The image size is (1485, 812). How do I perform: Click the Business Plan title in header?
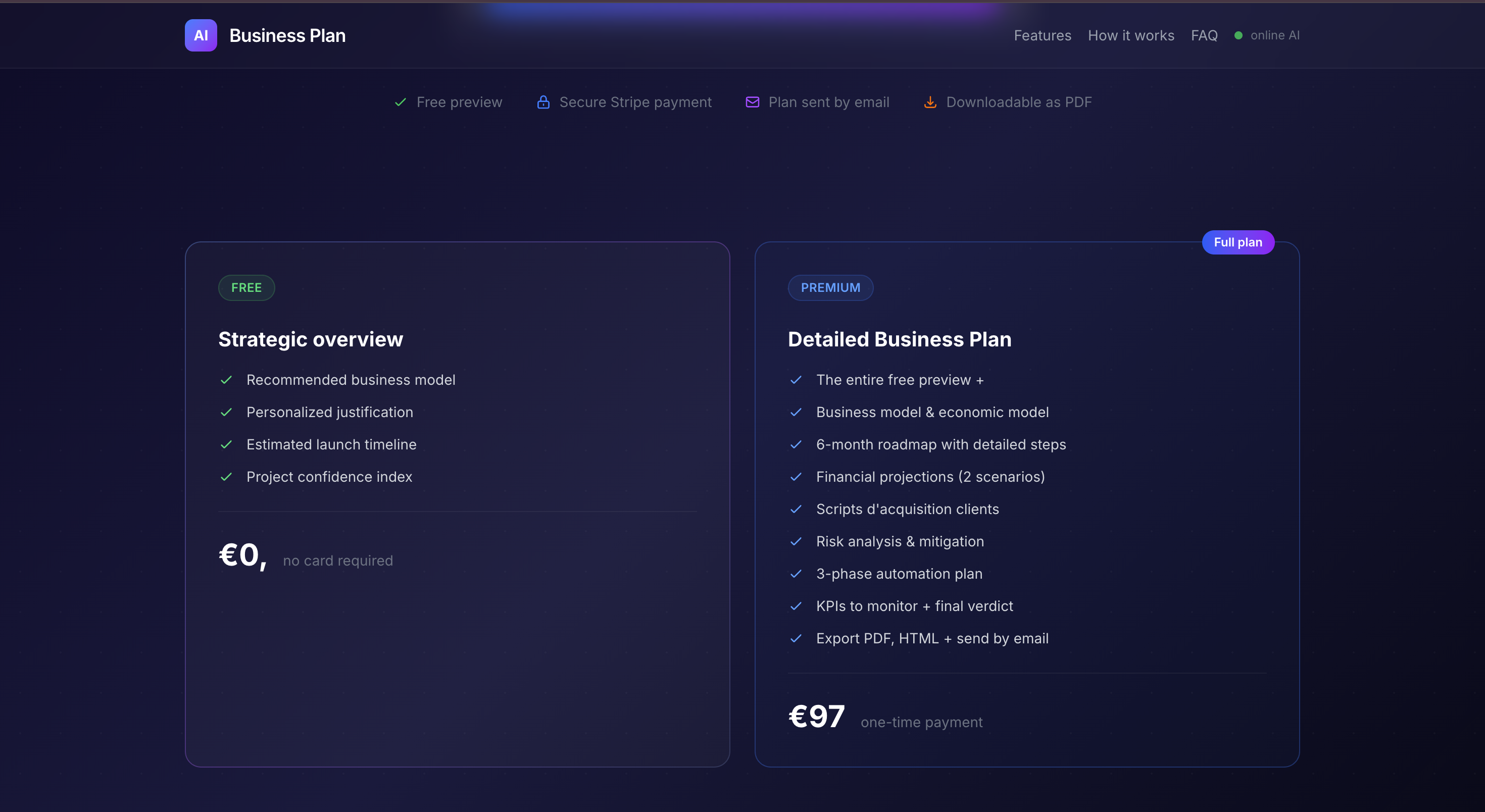(x=287, y=35)
